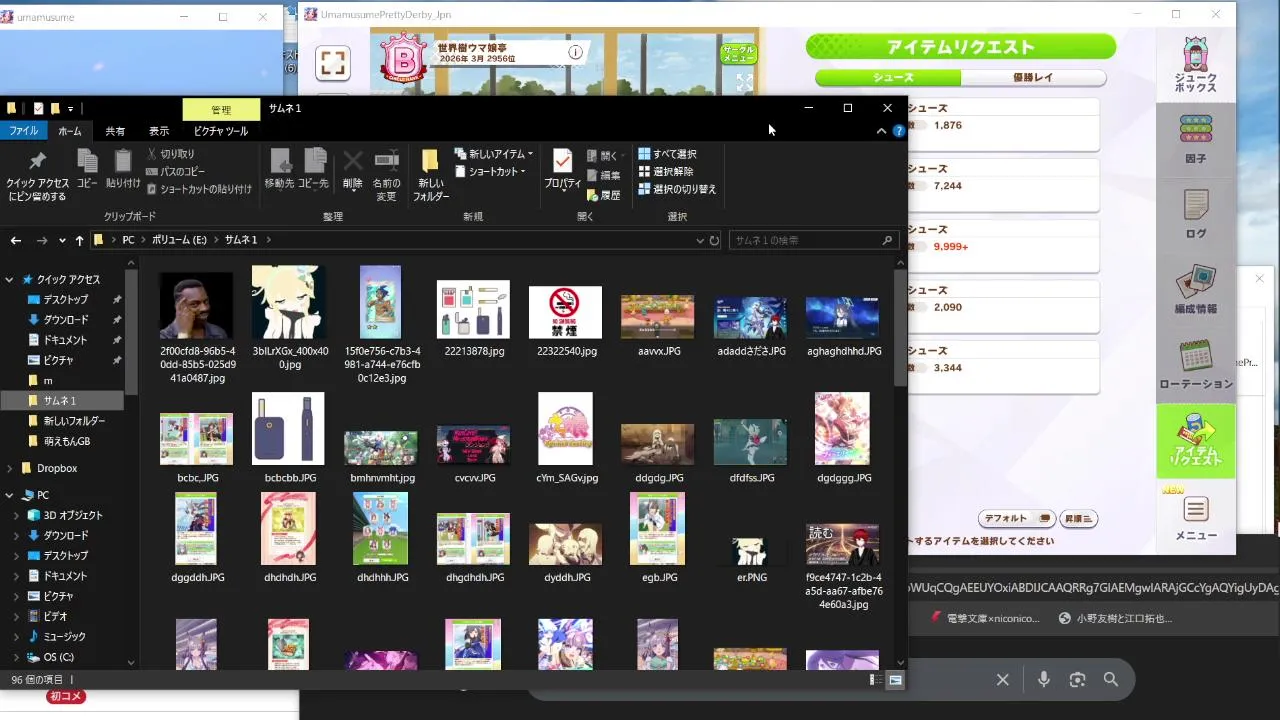The width and height of the screenshot is (1280, 720).
Task: Switch to the large thumbnails view in the status bar
Action: (x=895, y=680)
